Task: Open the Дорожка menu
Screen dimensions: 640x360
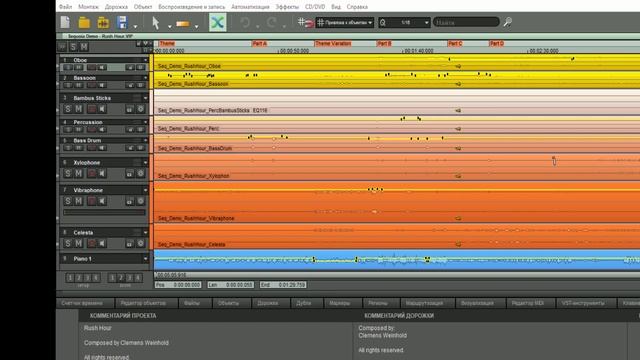Action: point(116,7)
